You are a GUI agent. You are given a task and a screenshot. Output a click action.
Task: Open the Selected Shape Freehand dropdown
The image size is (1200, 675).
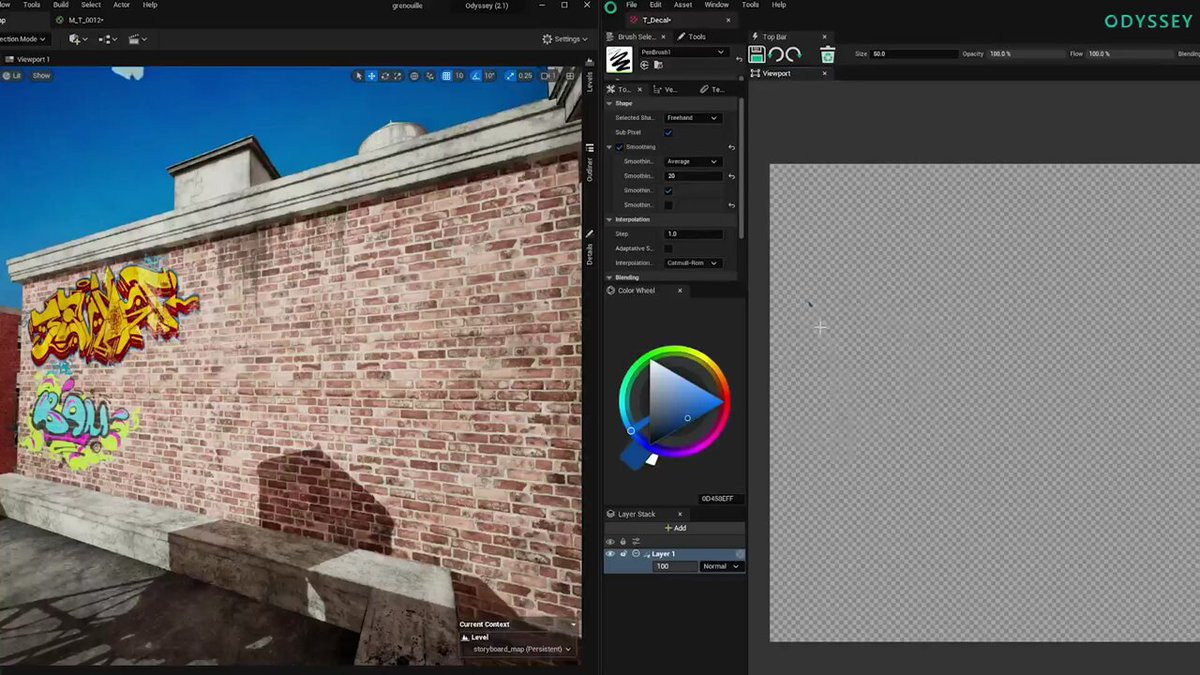click(693, 118)
